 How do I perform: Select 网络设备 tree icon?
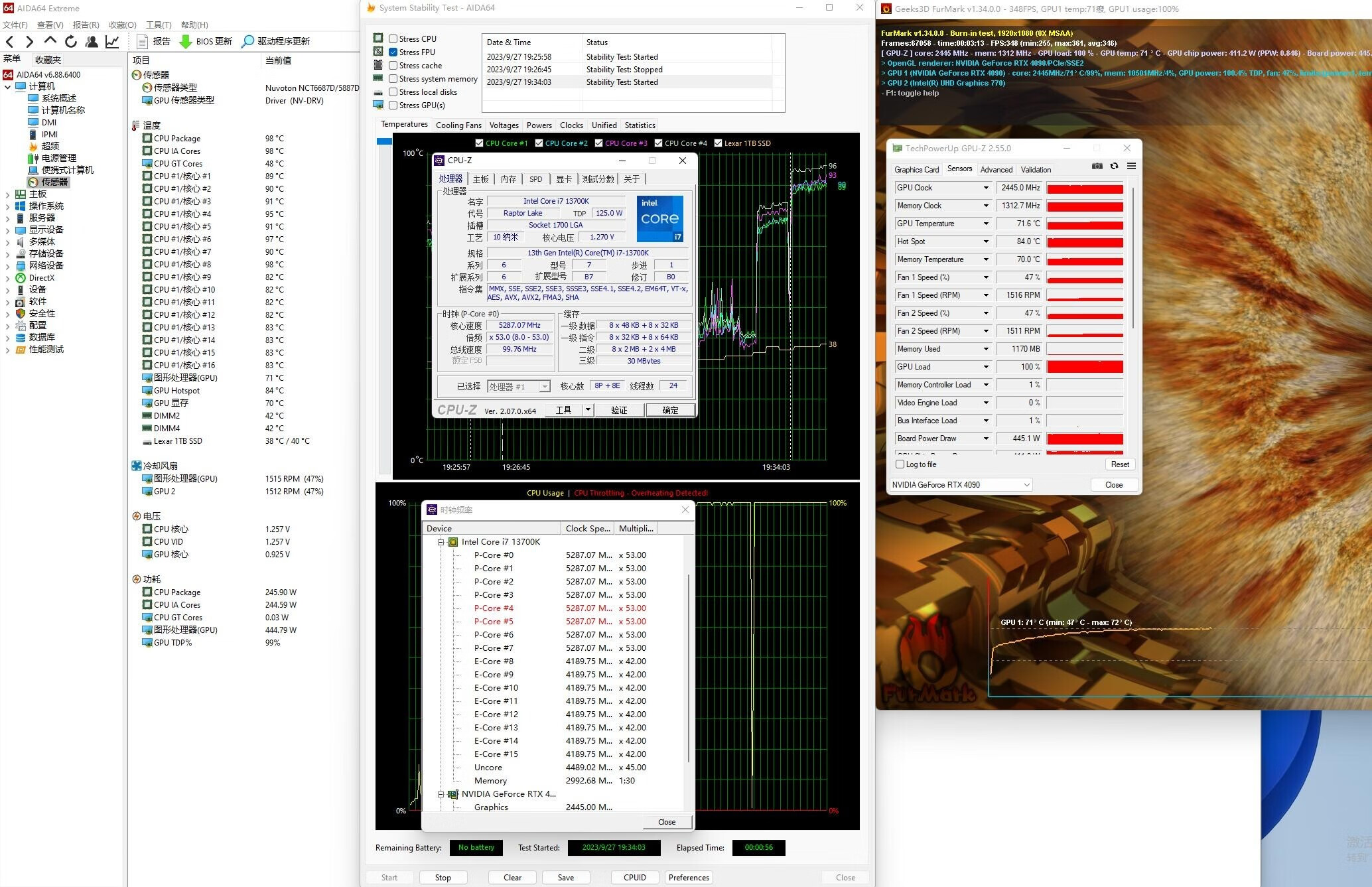21,265
